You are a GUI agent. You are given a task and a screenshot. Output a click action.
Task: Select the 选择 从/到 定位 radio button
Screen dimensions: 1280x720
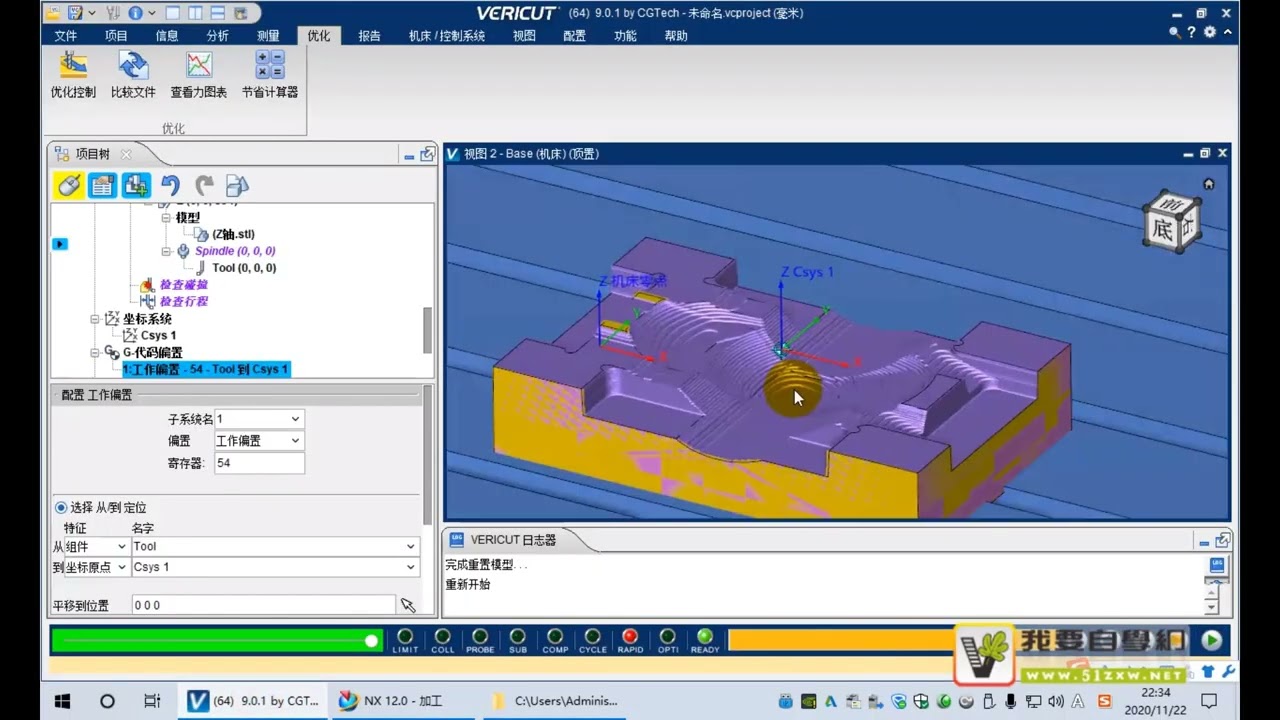(61, 508)
